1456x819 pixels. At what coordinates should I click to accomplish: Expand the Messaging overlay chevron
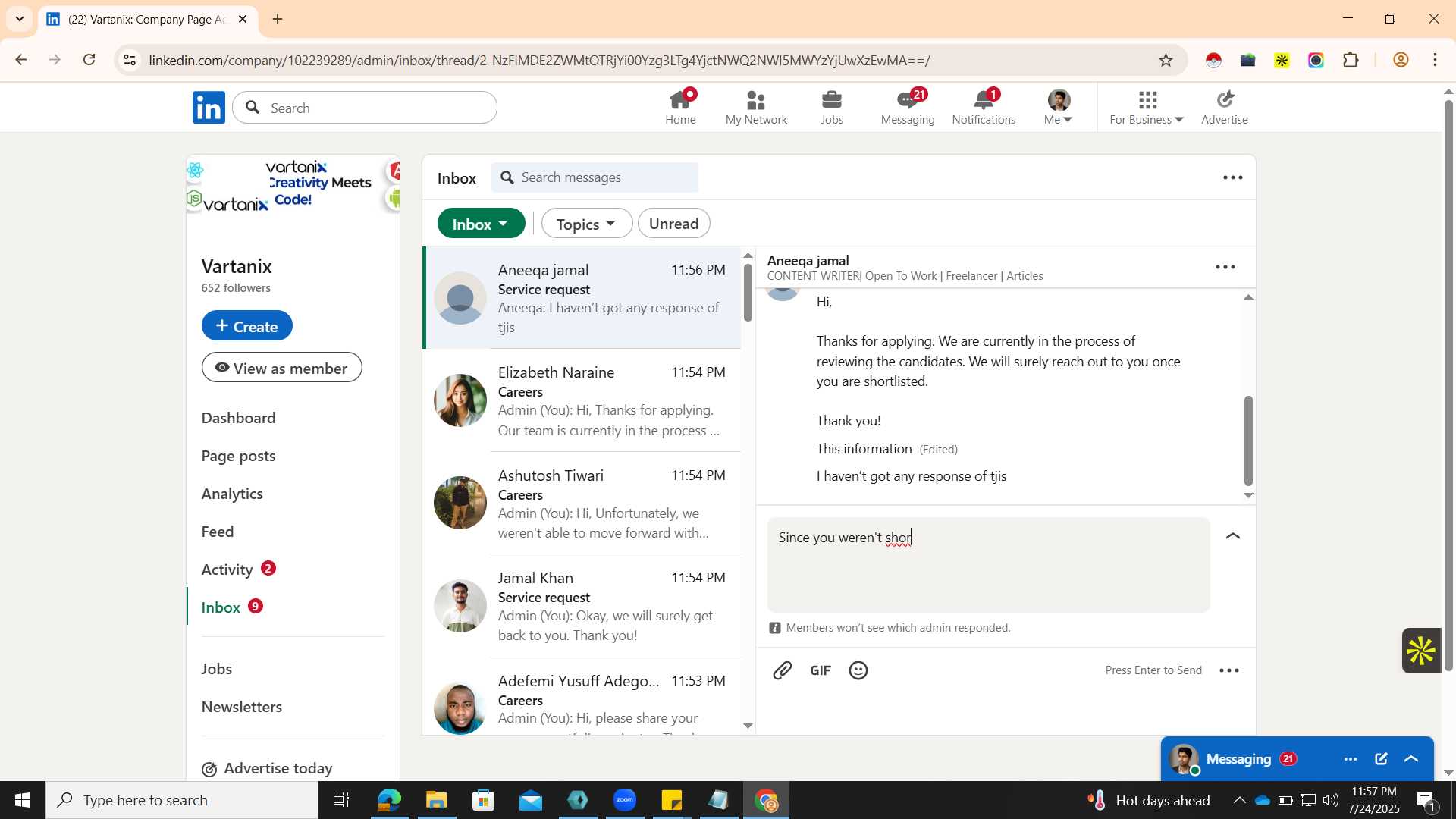point(1412,759)
